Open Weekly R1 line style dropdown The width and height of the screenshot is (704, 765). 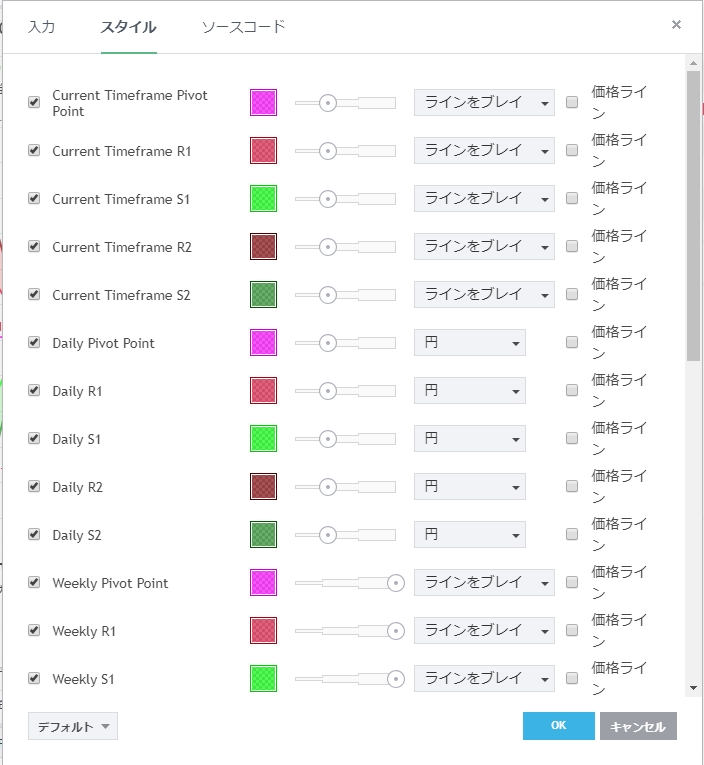pyautogui.click(x=484, y=631)
